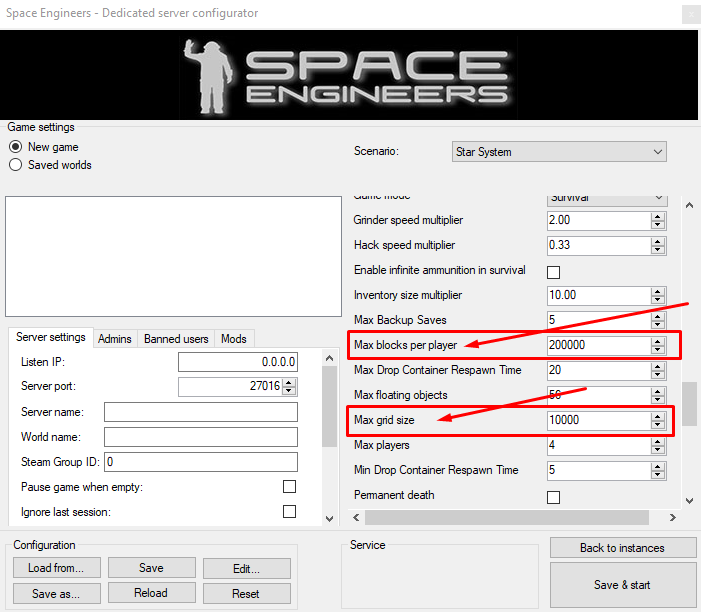Click the Load from... button
Screen dimensions: 701x612
[57, 568]
